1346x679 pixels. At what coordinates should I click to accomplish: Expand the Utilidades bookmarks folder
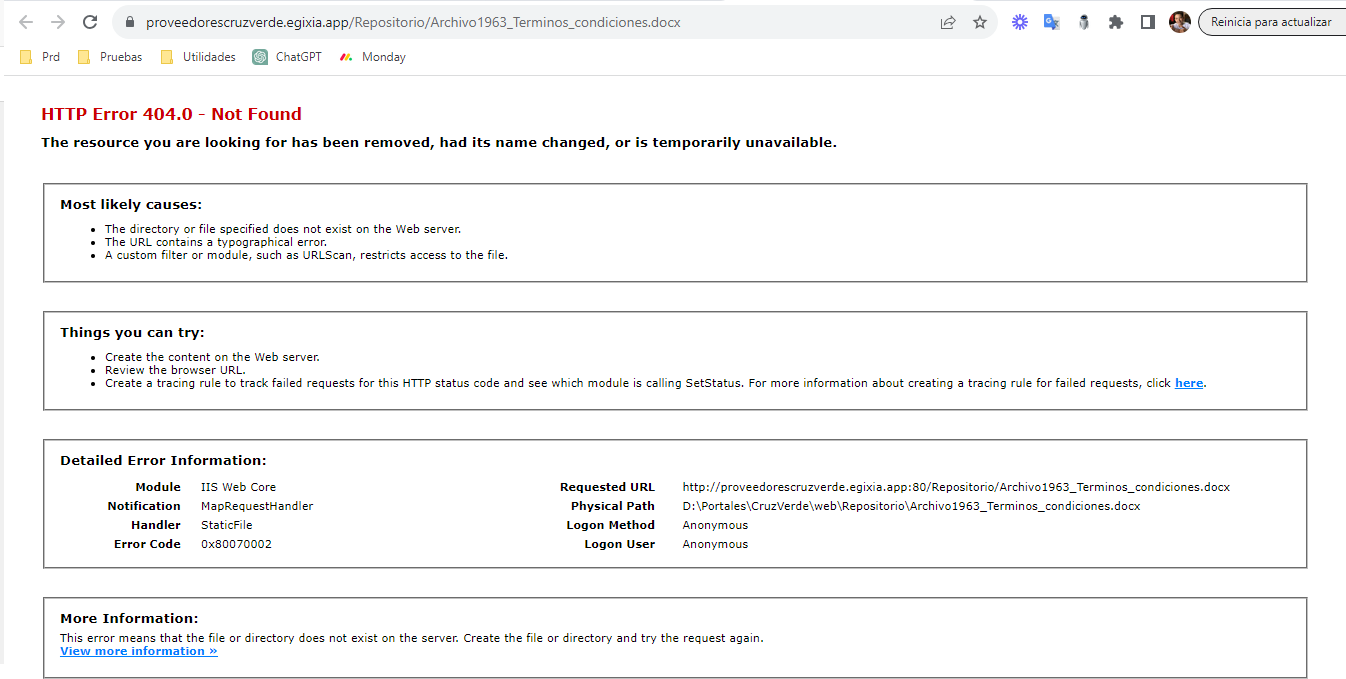point(198,57)
